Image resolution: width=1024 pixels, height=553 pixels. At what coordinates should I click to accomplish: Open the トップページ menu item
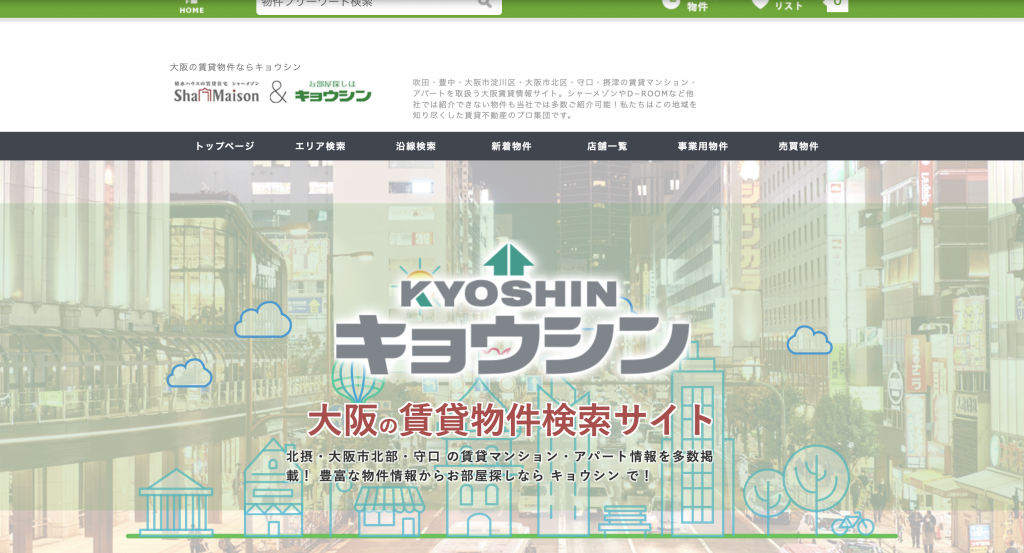pos(224,146)
